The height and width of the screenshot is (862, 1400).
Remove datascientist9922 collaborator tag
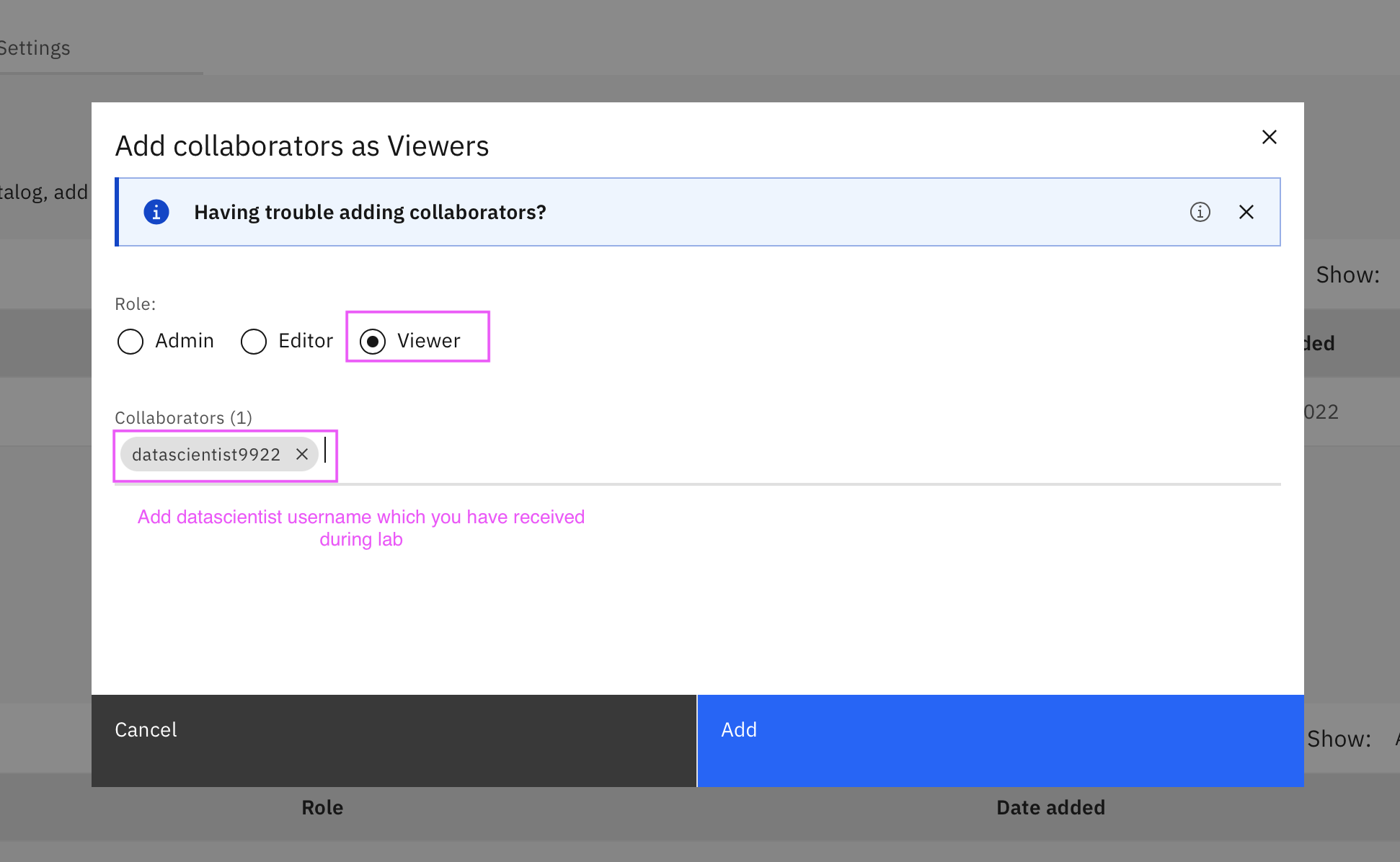(x=302, y=454)
